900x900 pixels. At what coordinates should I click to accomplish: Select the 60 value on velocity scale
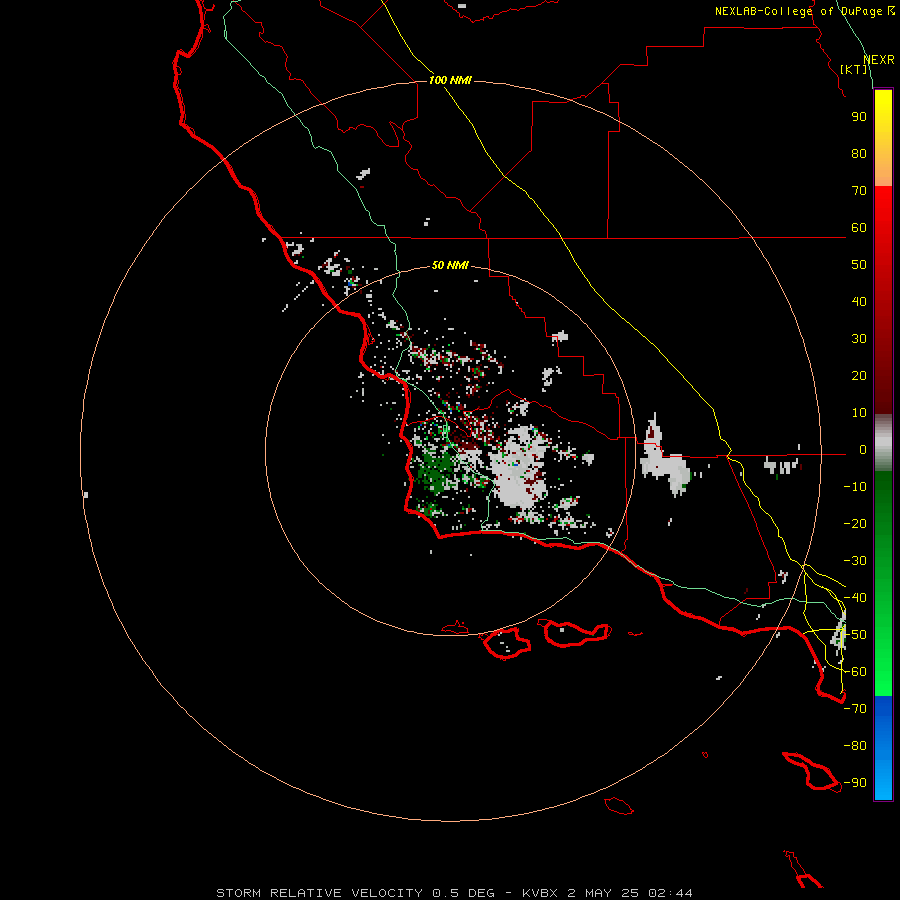click(859, 228)
